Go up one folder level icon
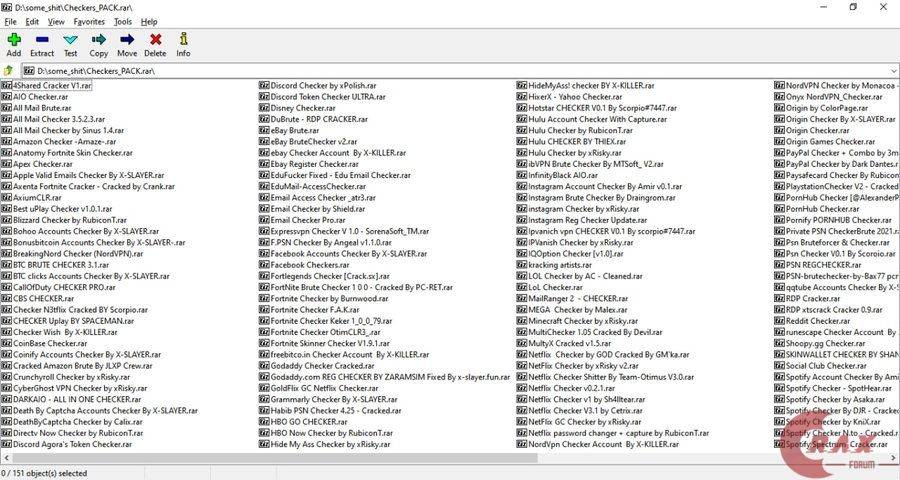 [x=9, y=71]
